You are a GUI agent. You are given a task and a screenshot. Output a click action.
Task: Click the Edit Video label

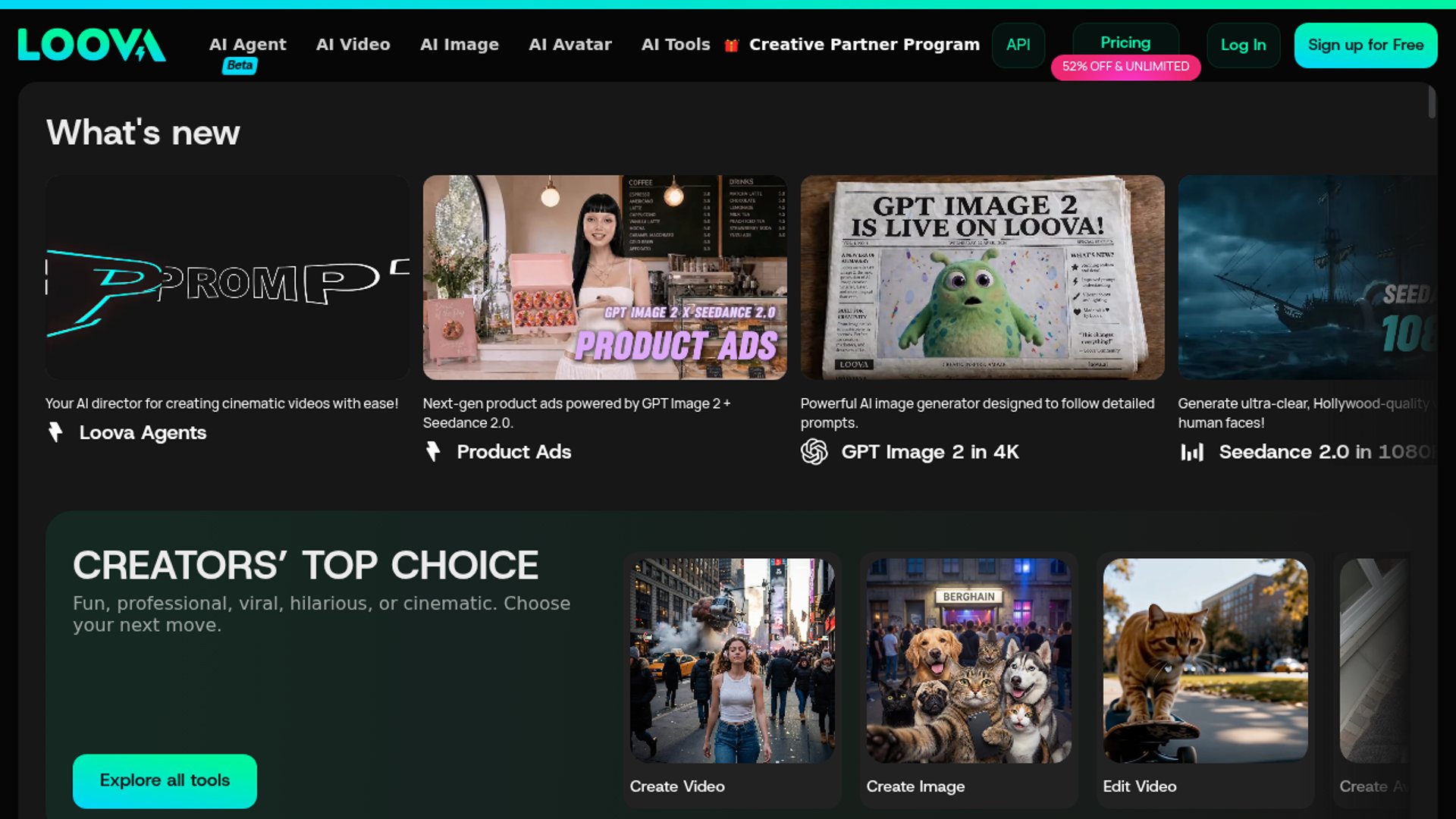click(1140, 786)
